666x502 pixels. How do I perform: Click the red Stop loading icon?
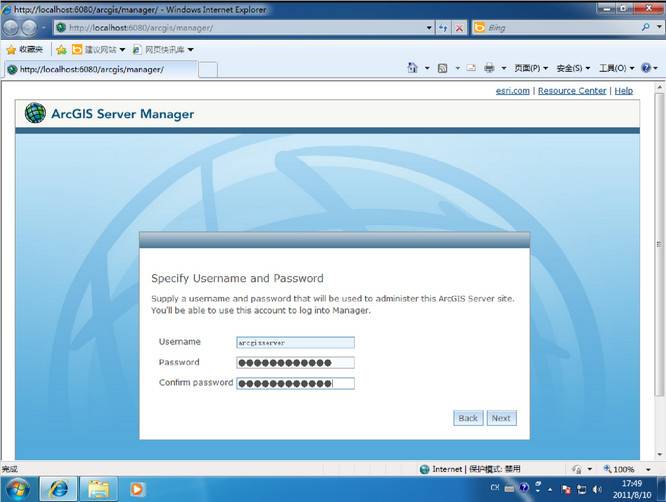(x=459, y=28)
